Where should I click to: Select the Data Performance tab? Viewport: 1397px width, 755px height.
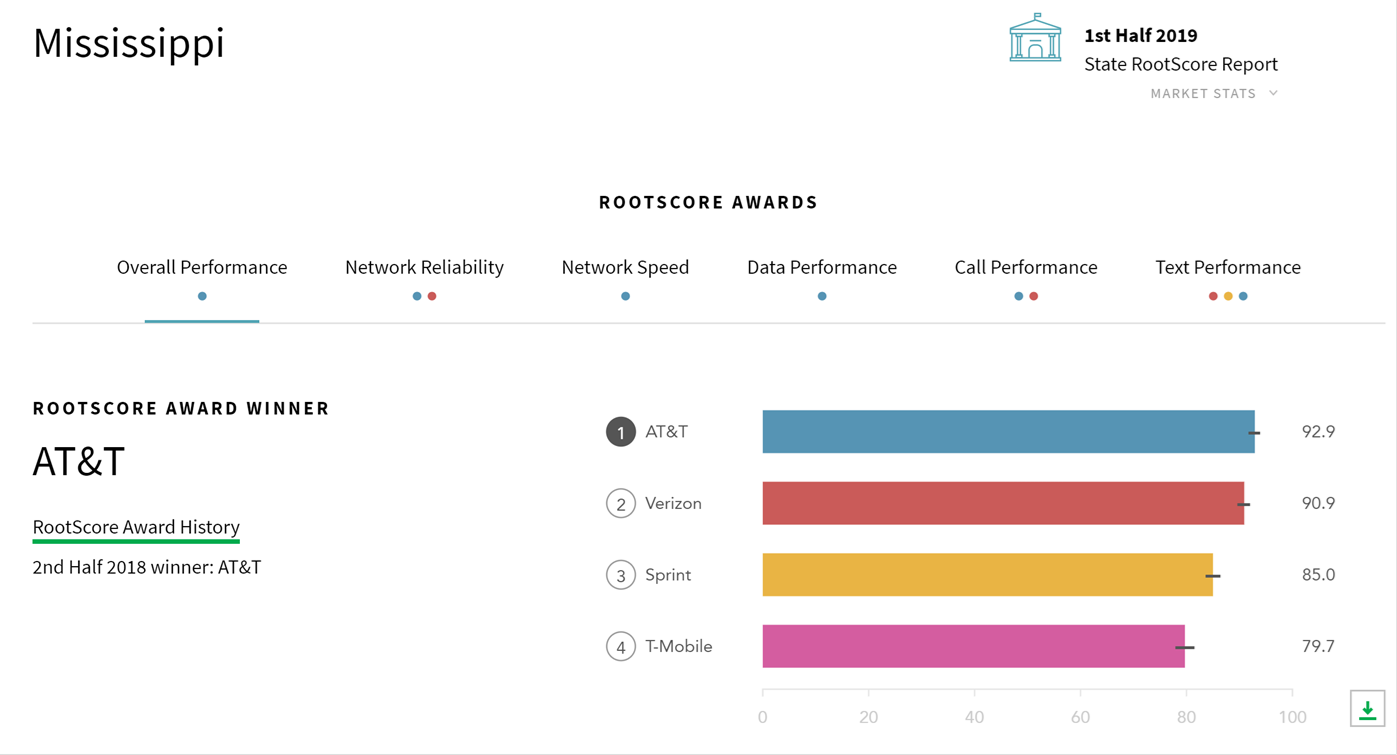[821, 268]
